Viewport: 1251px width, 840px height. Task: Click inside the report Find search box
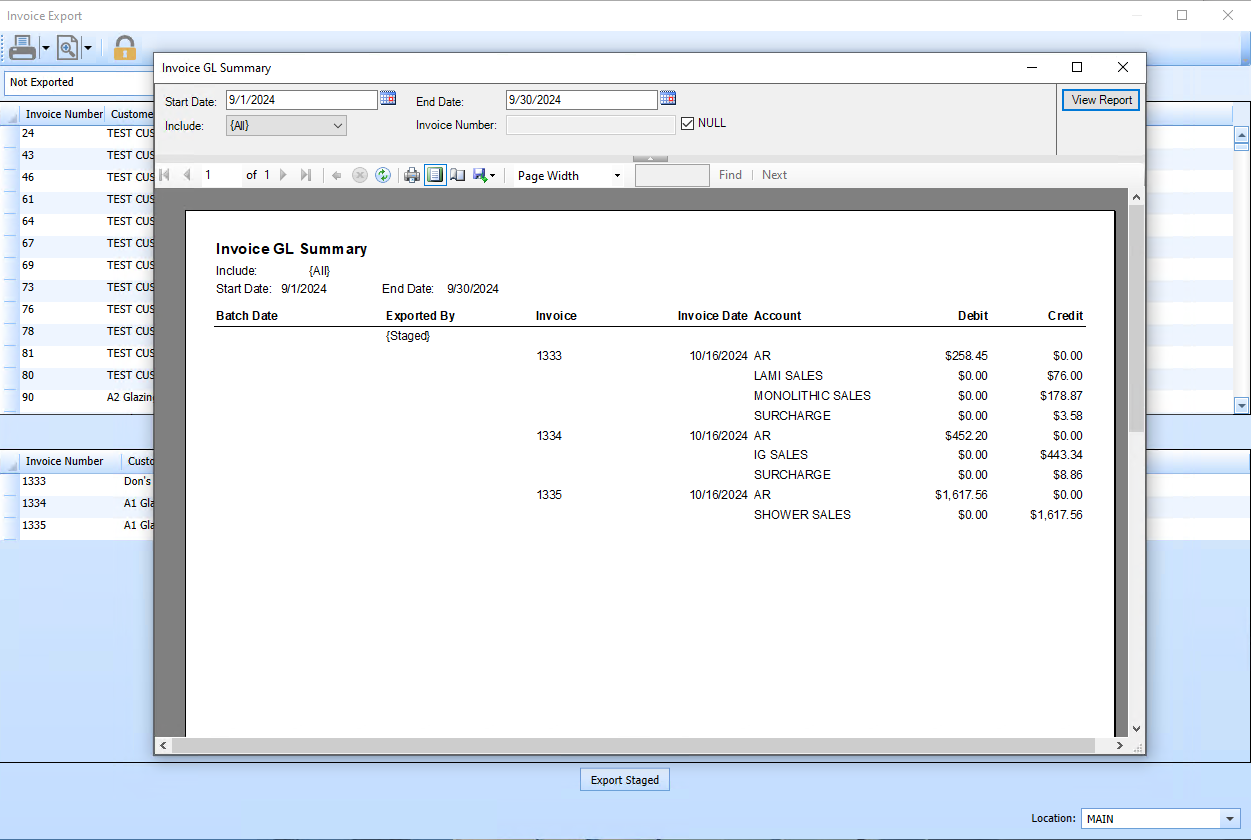(671, 175)
